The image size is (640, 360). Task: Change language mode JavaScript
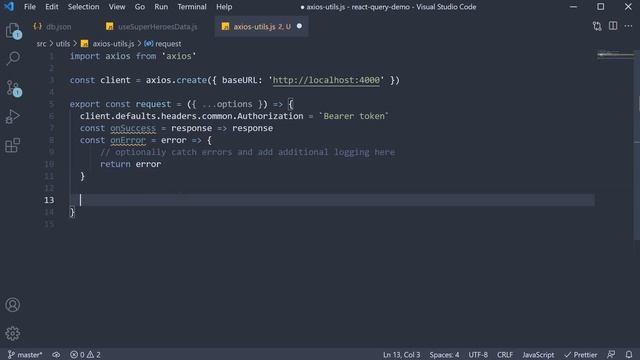pyautogui.click(x=538, y=355)
